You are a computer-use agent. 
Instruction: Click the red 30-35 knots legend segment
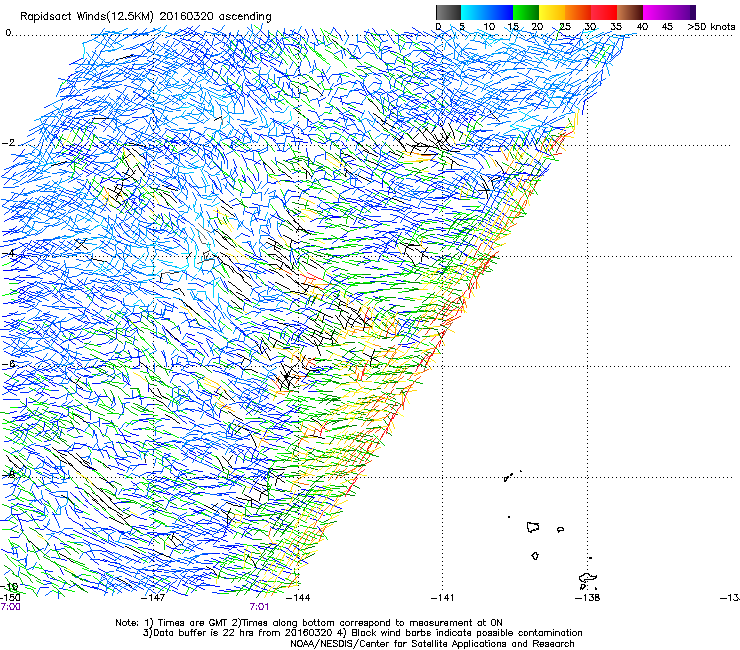click(604, 12)
